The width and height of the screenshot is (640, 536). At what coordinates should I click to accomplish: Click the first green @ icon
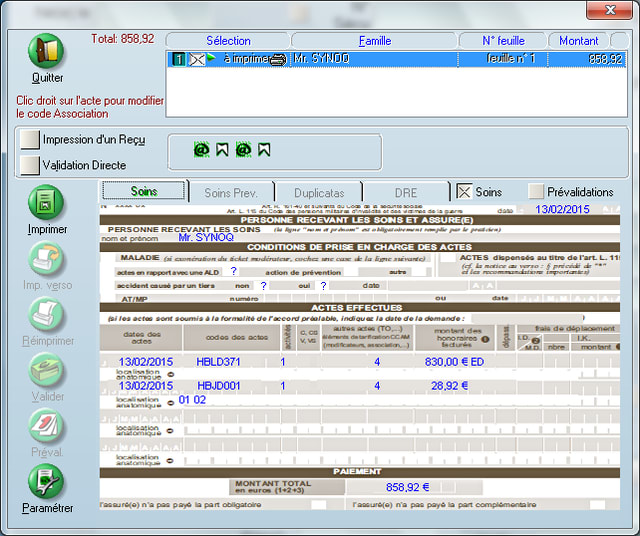click(x=201, y=150)
